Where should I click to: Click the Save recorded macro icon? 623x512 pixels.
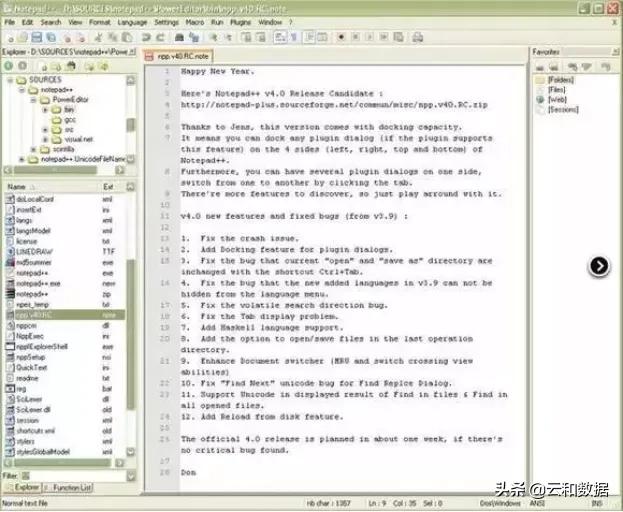click(x=398, y=37)
